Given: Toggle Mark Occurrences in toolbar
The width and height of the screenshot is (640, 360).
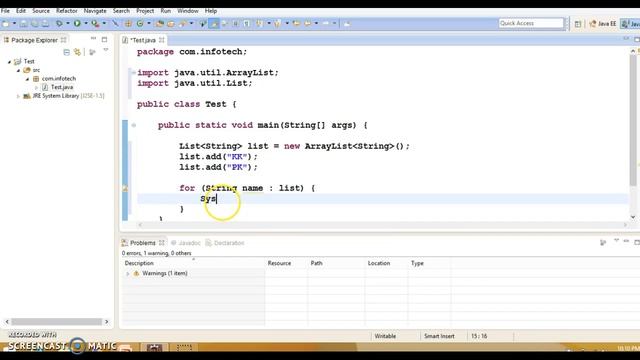Looking at the screenshot, I should tap(214, 24).
